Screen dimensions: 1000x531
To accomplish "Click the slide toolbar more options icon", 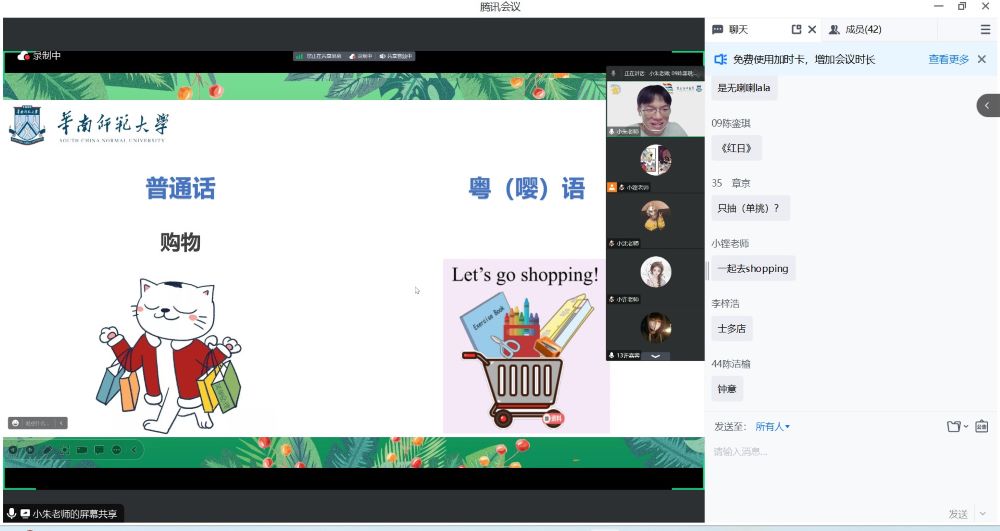I will coord(116,450).
